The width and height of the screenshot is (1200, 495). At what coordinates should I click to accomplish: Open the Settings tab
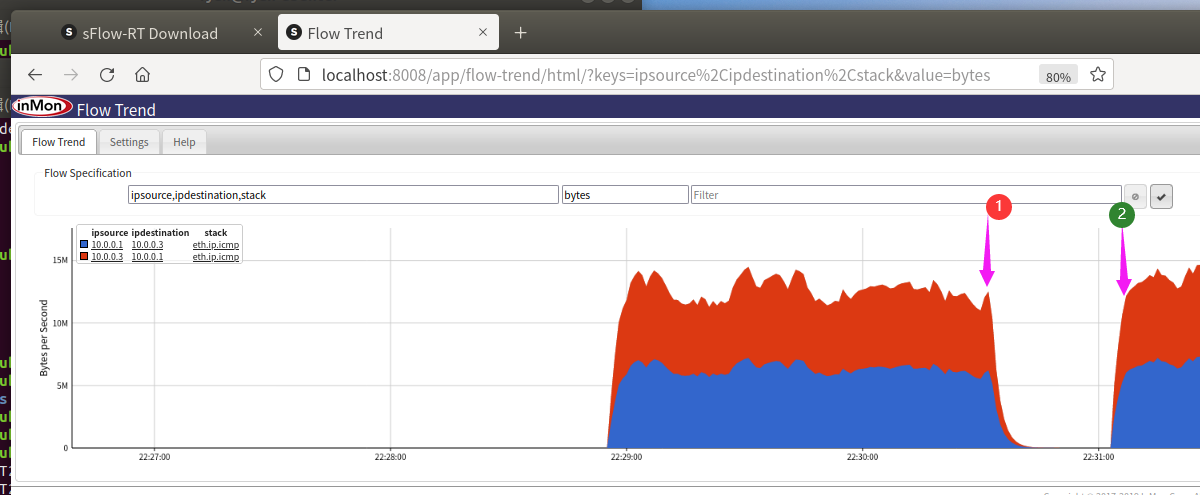pyautogui.click(x=129, y=142)
